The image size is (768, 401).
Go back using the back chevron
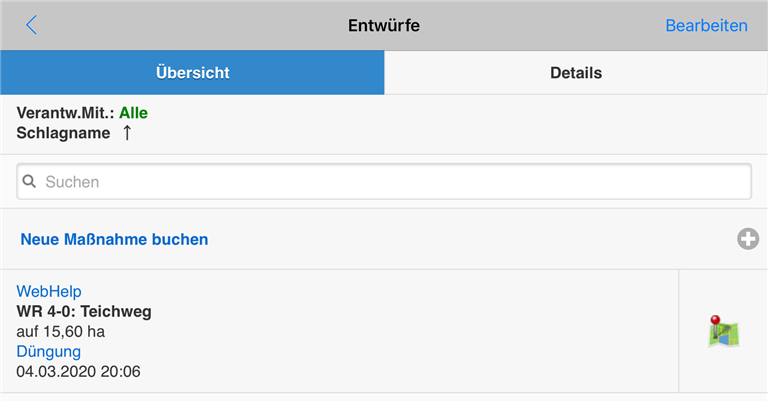click(31, 25)
